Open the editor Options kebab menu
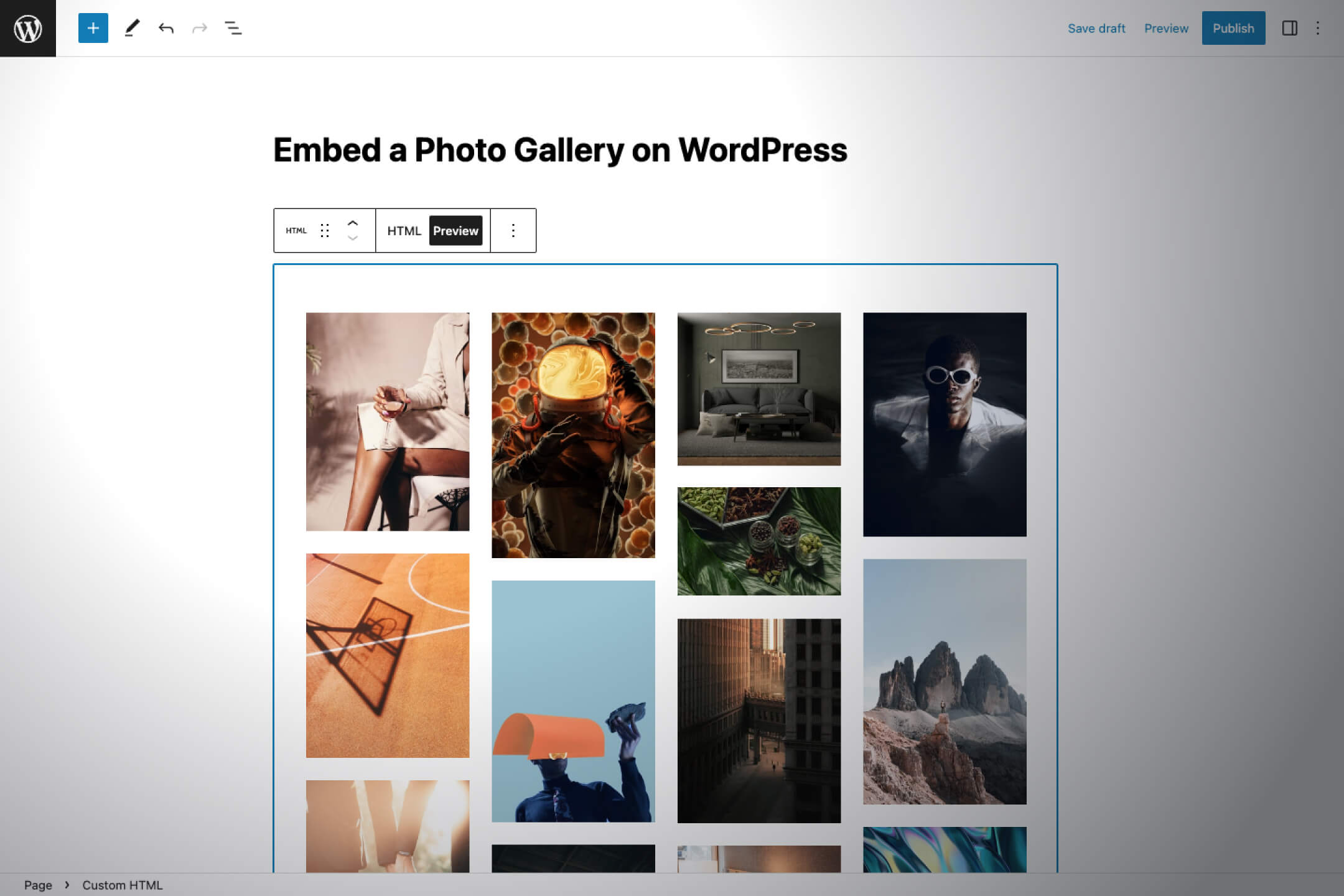 [1318, 28]
